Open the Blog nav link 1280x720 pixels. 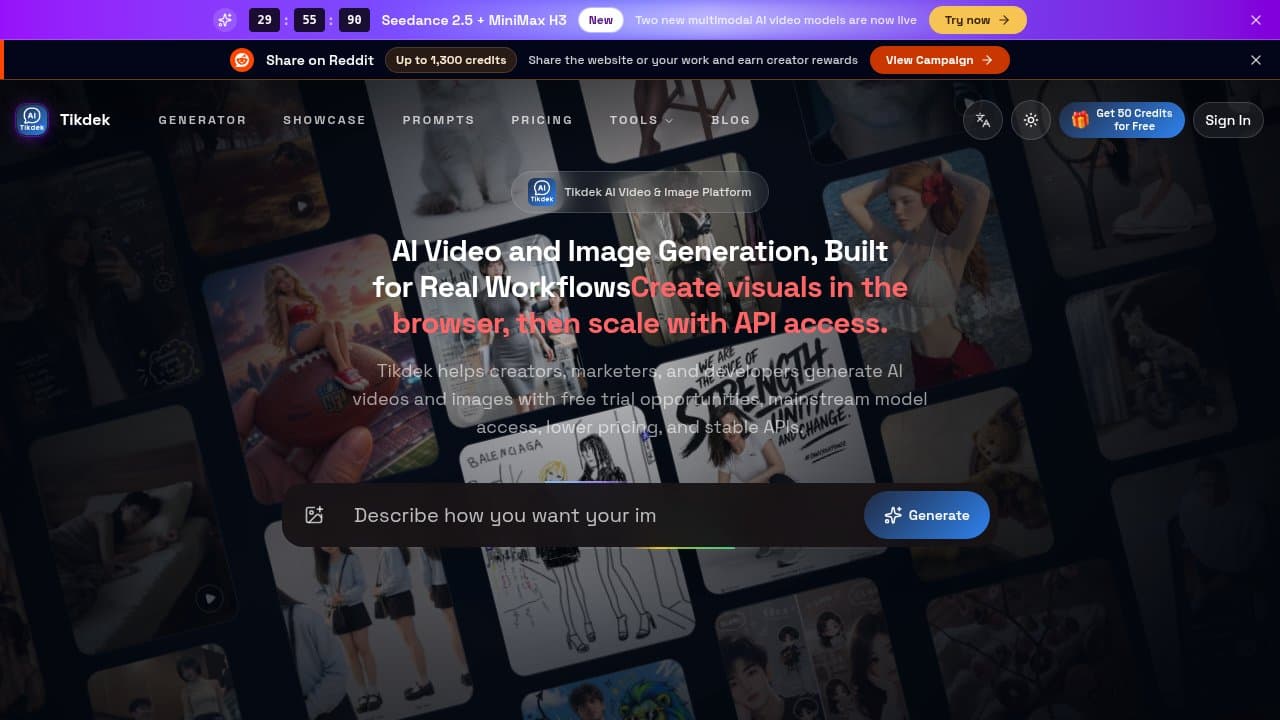pos(730,120)
